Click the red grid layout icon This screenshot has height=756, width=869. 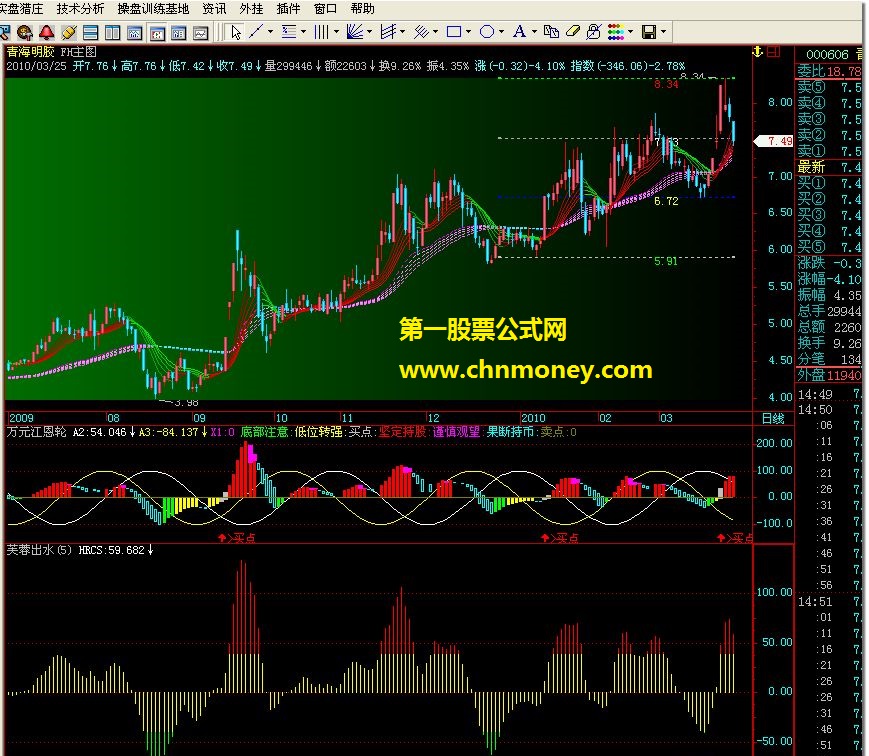[773, 52]
